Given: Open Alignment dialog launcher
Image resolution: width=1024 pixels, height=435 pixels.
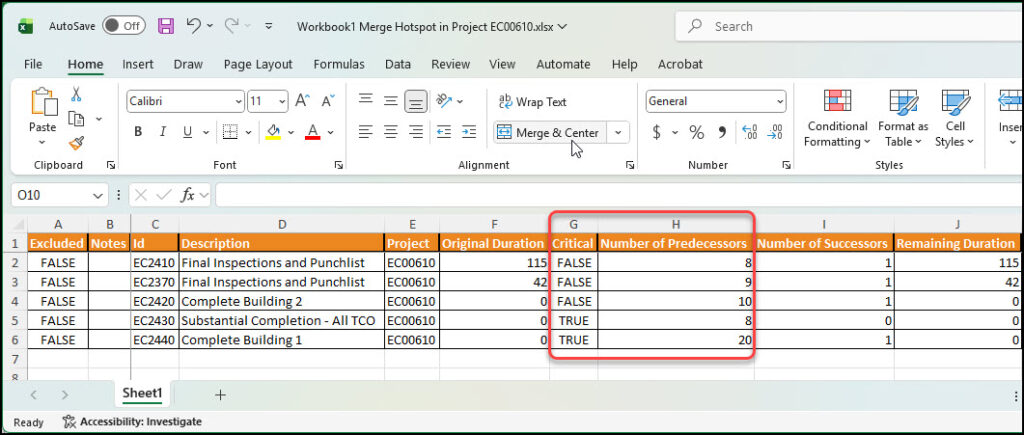Looking at the screenshot, I should tap(630, 165).
